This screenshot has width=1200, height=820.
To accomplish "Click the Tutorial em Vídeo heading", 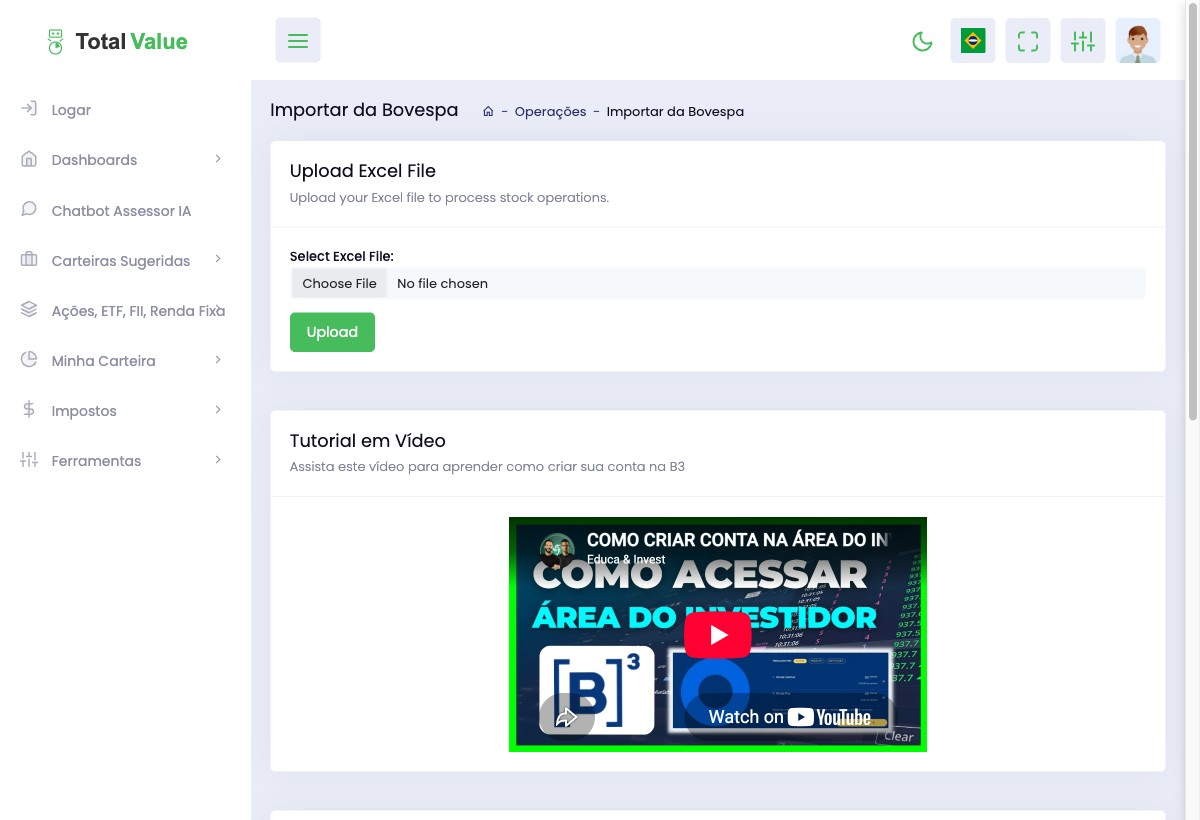I will 368,441.
